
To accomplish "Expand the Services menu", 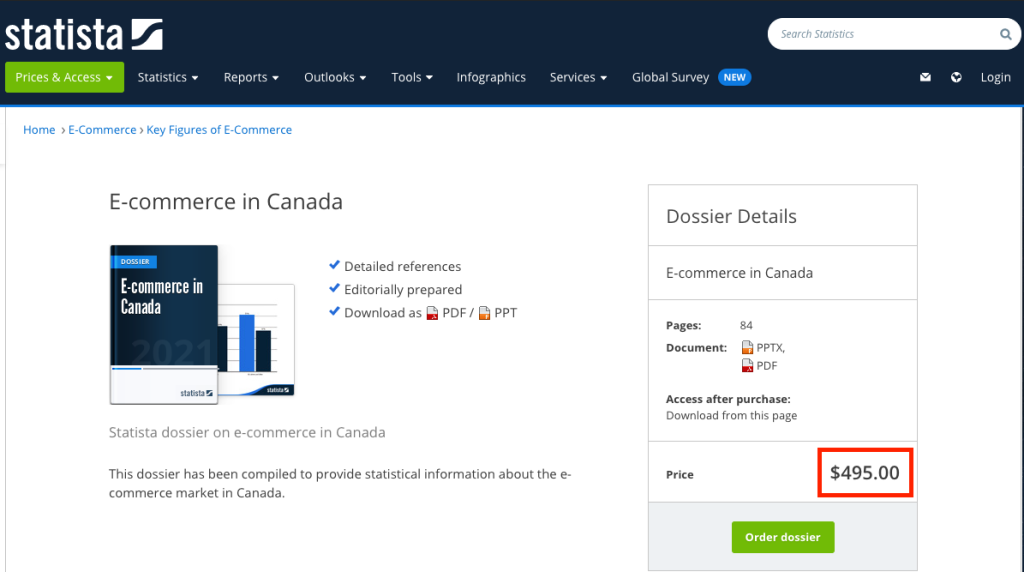I will [579, 77].
